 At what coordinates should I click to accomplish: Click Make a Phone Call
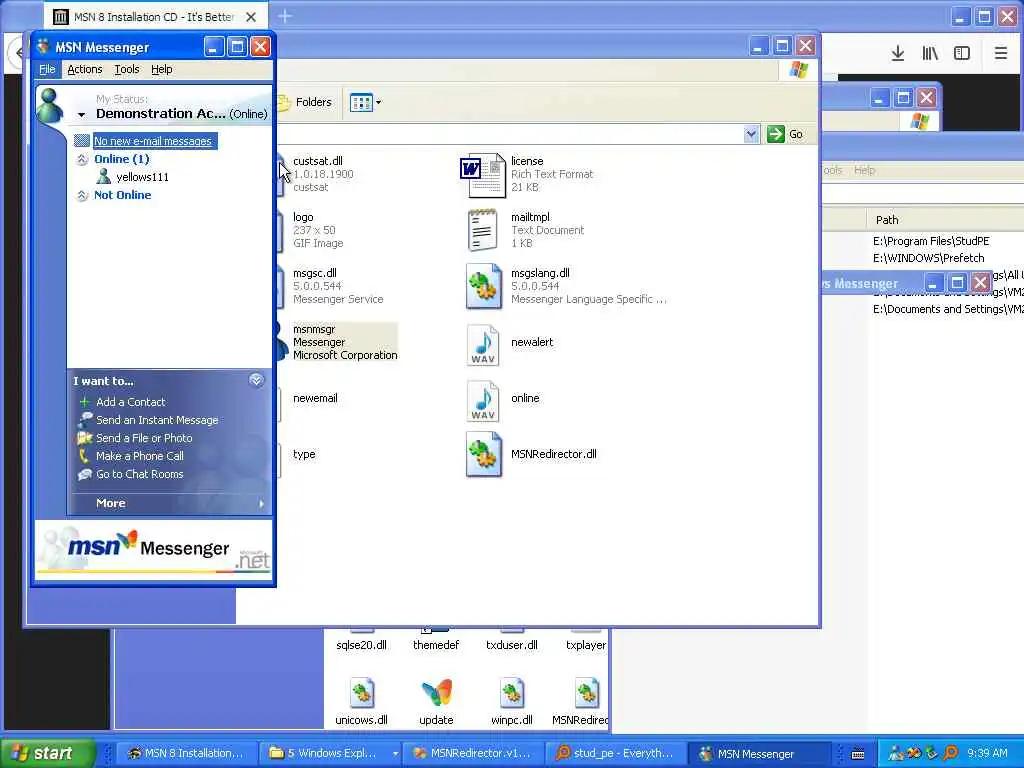coord(140,456)
